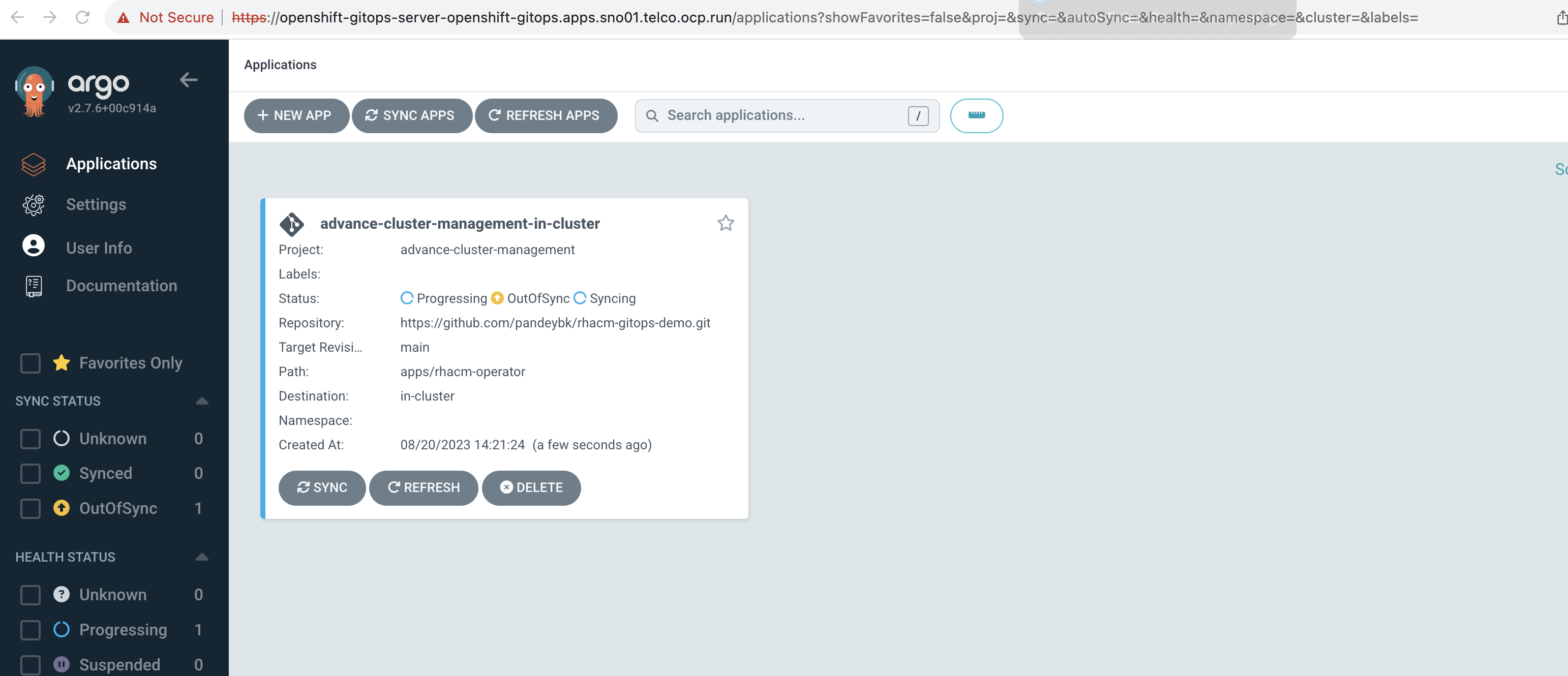
Task: Delete the advance-cluster-management-in-cluster app
Action: pyautogui.click(x=531, y=487)
